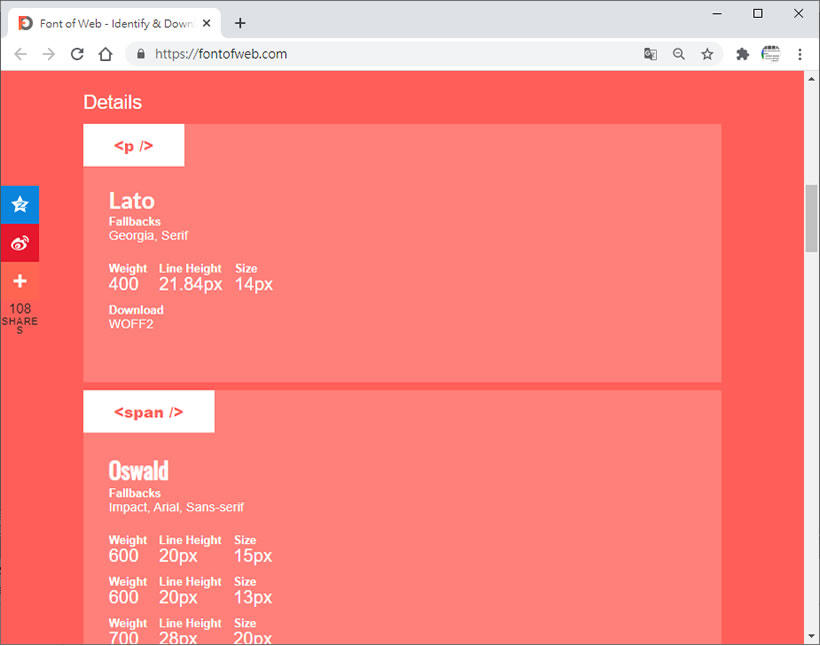Click Lato fallbacks Georgia, Serif
This screenshot has height=646, width=820.
pyautogui.click(x=149, y=236)
